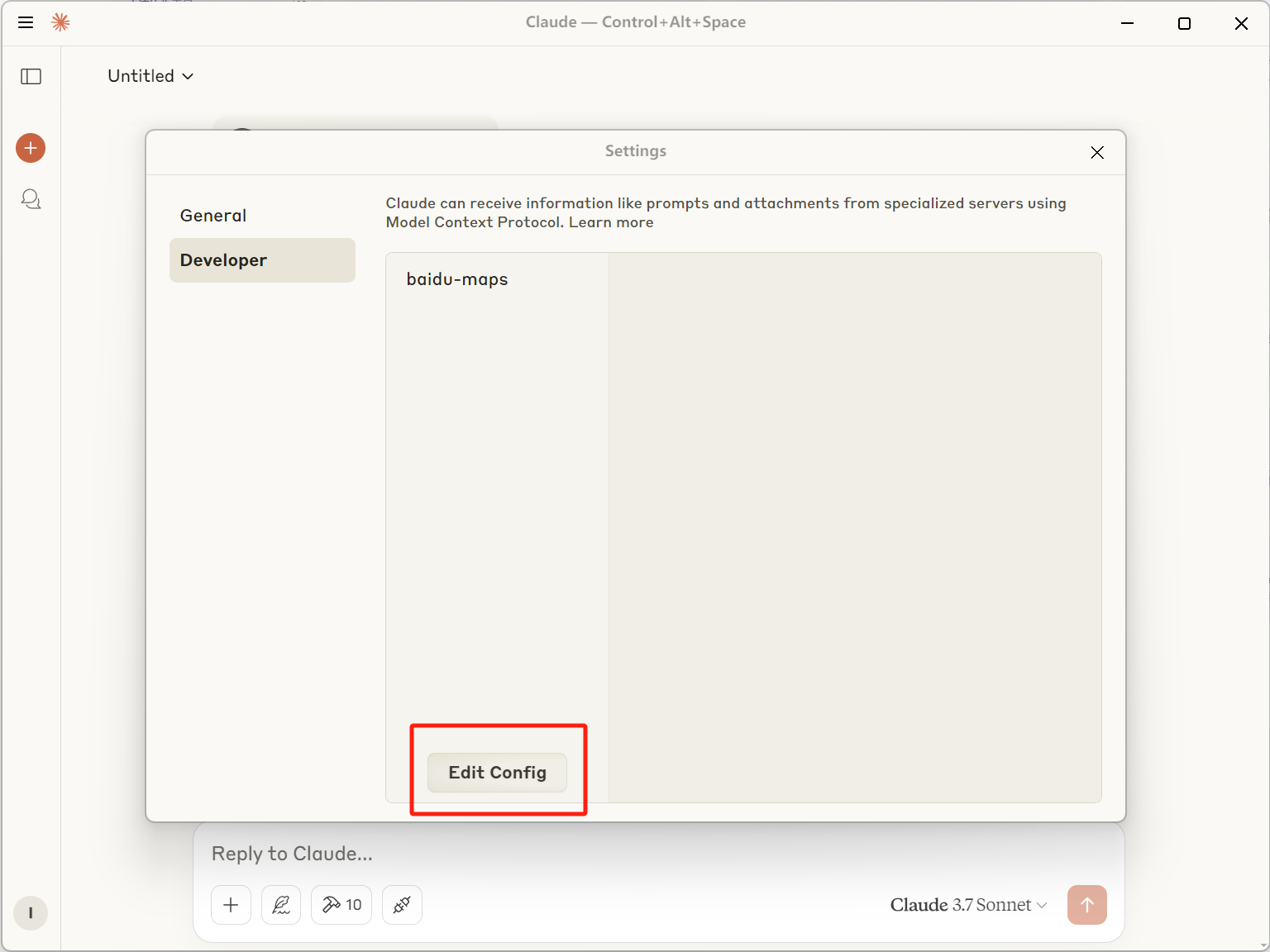
Task: Click the Reply to Claude input field
Action: tap(658, 854)
